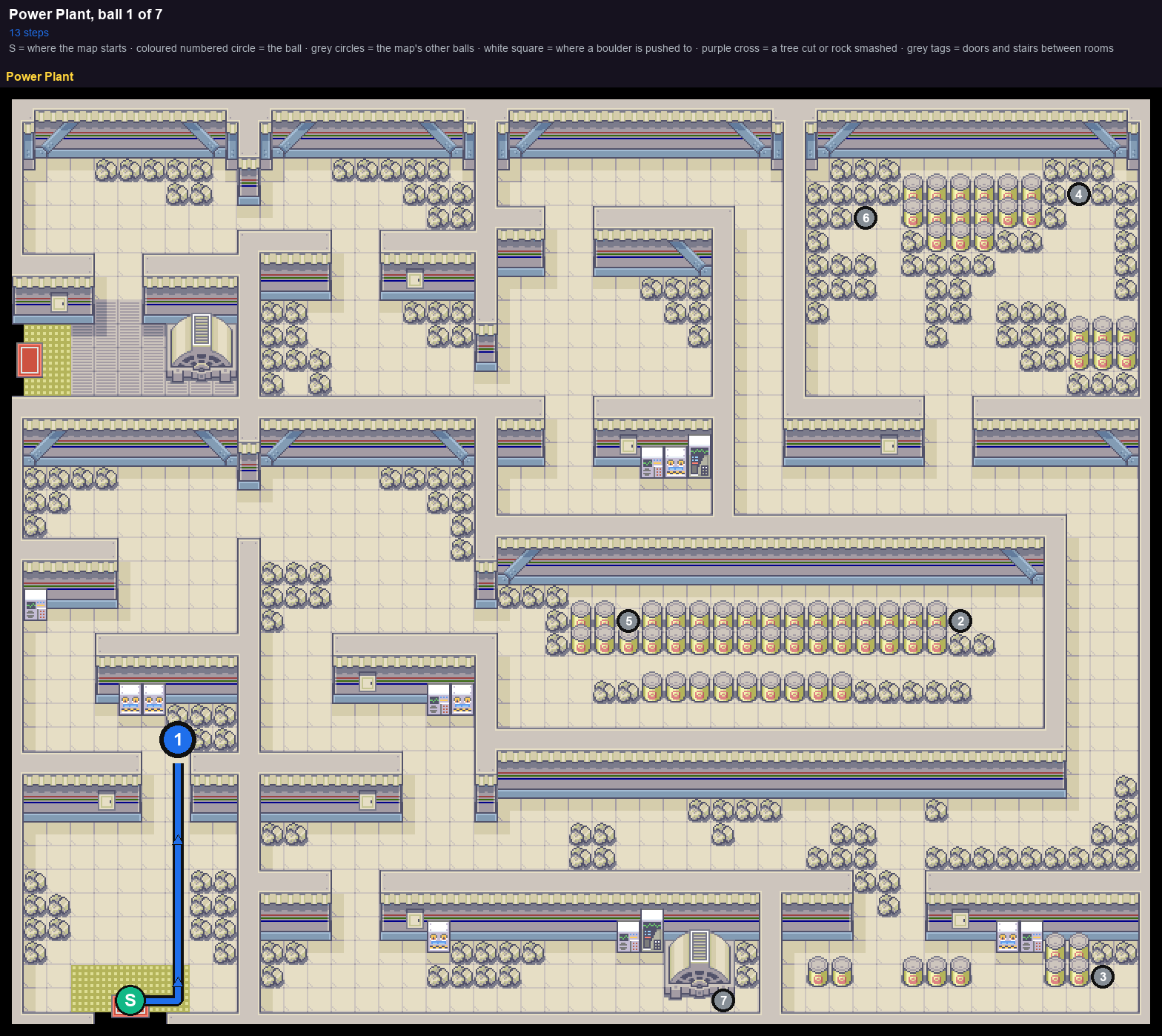Viewport: 1162px width, 1036px height.
Task: Click the blue ball marker numbered 1
Action: coord(178,740)
